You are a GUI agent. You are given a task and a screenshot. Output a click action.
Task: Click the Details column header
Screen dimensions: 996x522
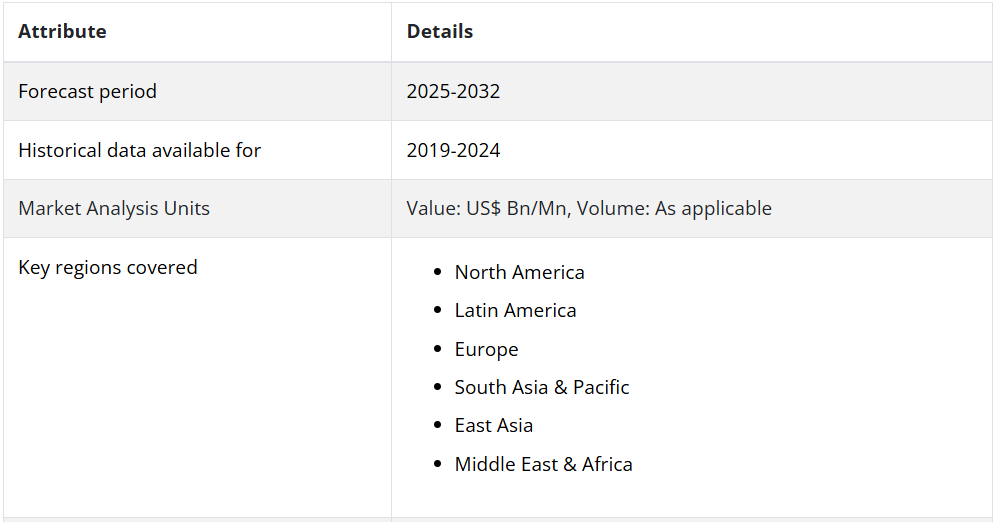(439, 31)
